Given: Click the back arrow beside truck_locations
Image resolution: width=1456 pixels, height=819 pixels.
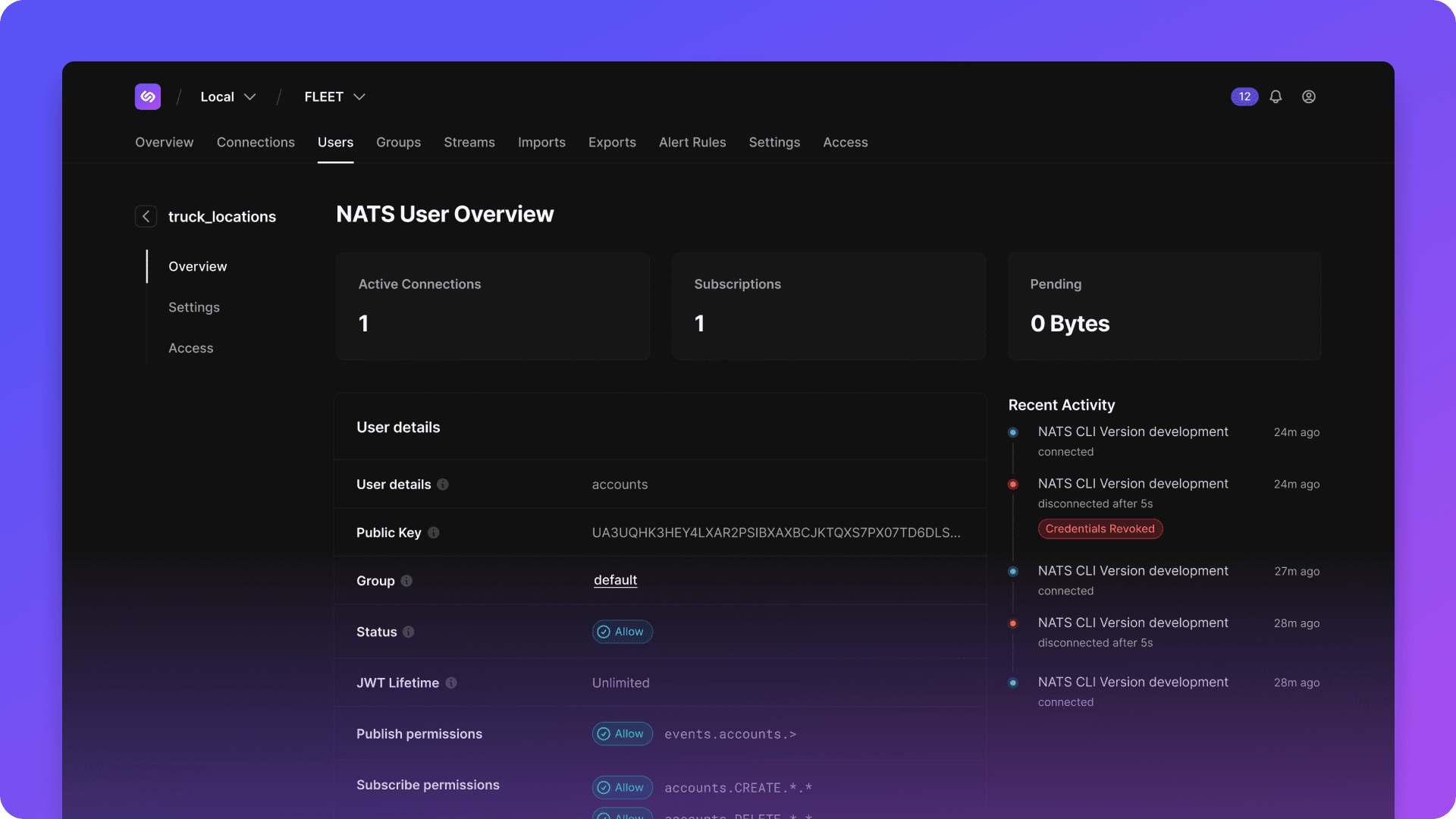Looking at the screenshot, I should coord(146,216).
